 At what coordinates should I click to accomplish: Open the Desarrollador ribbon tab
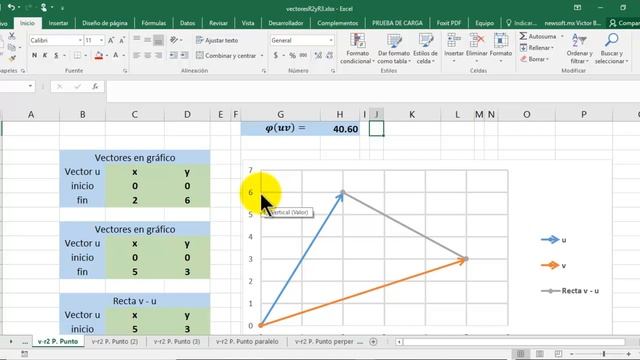(285, 23)
